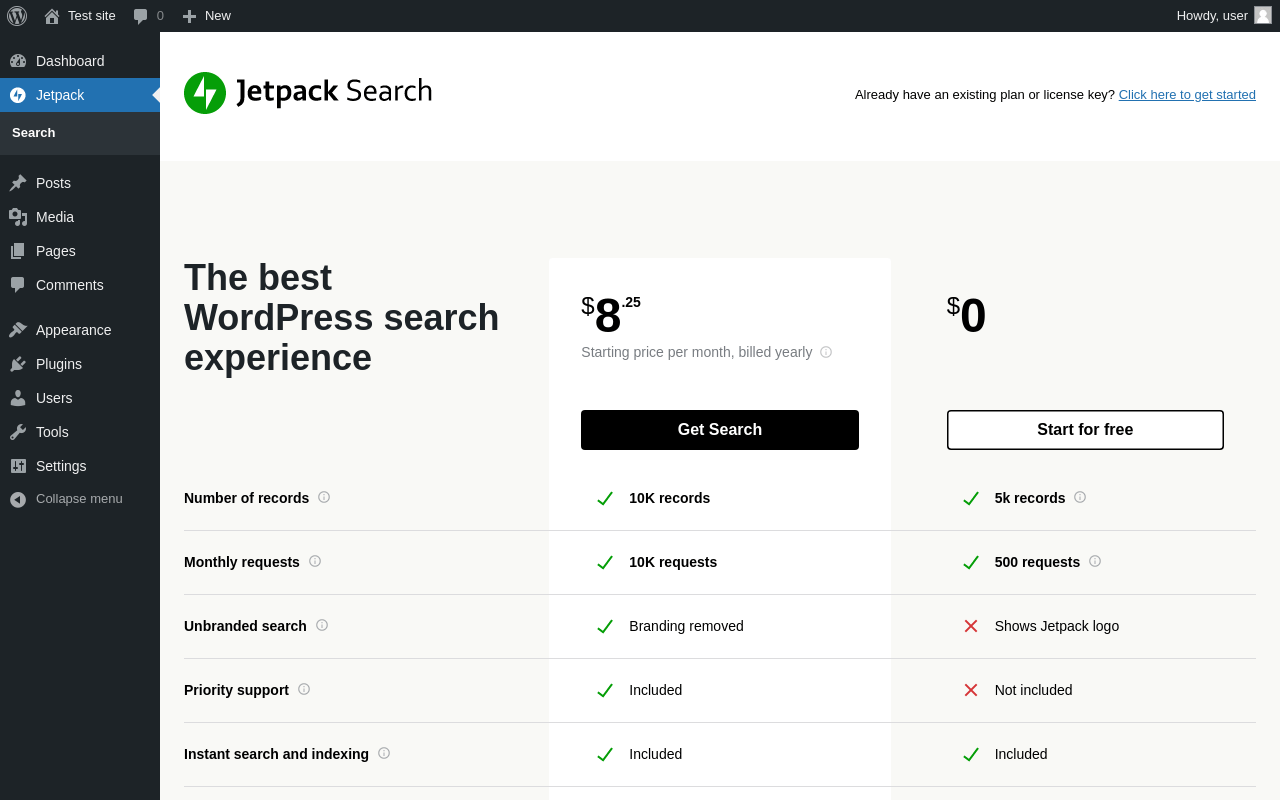The width and height of the screenshot is (1280, 800).
Task: Click 'The best WordPress search experience' heading
Action: (x=342, y=318)
